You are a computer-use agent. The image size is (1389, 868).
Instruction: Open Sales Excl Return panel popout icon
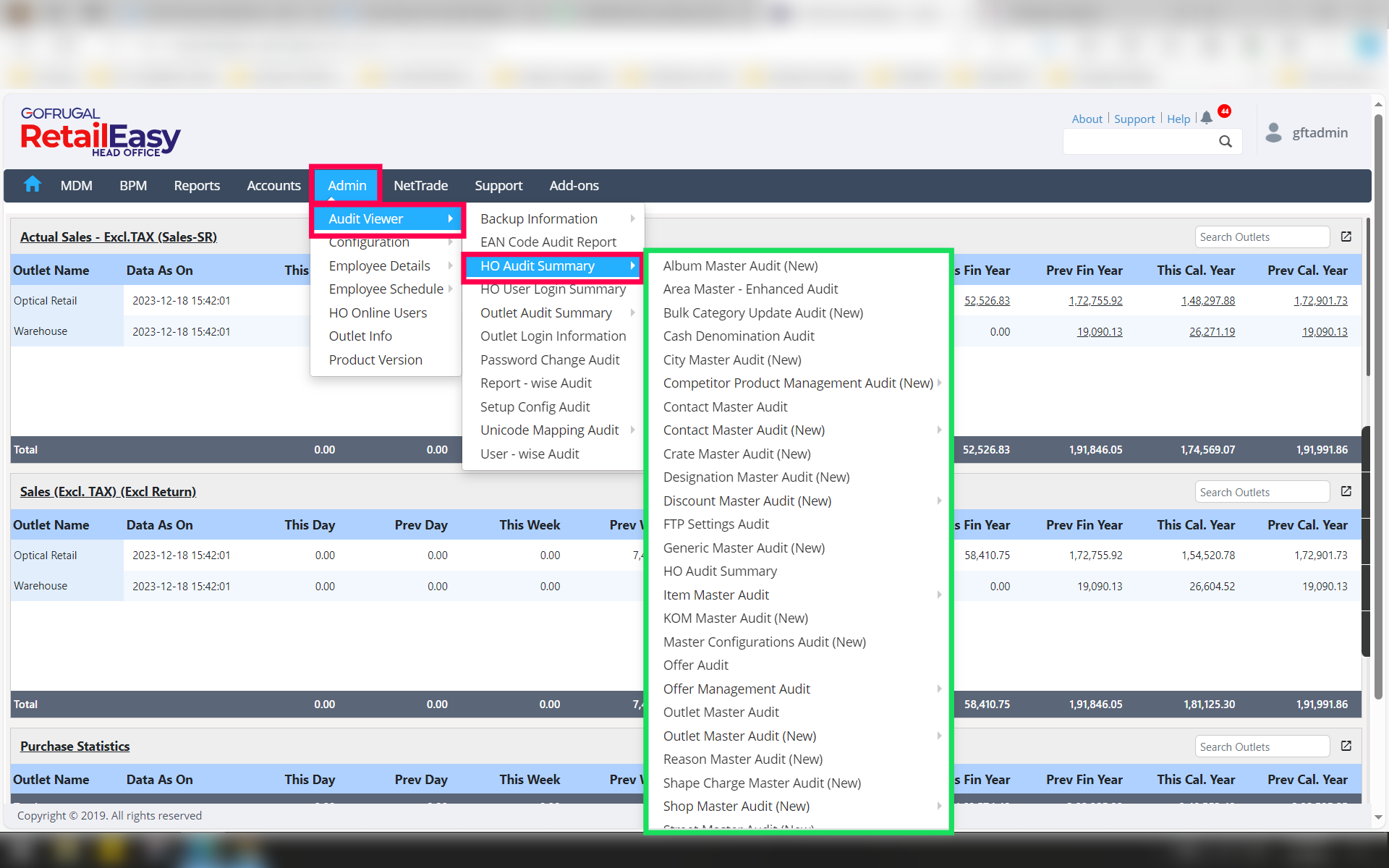[1346, 491]
